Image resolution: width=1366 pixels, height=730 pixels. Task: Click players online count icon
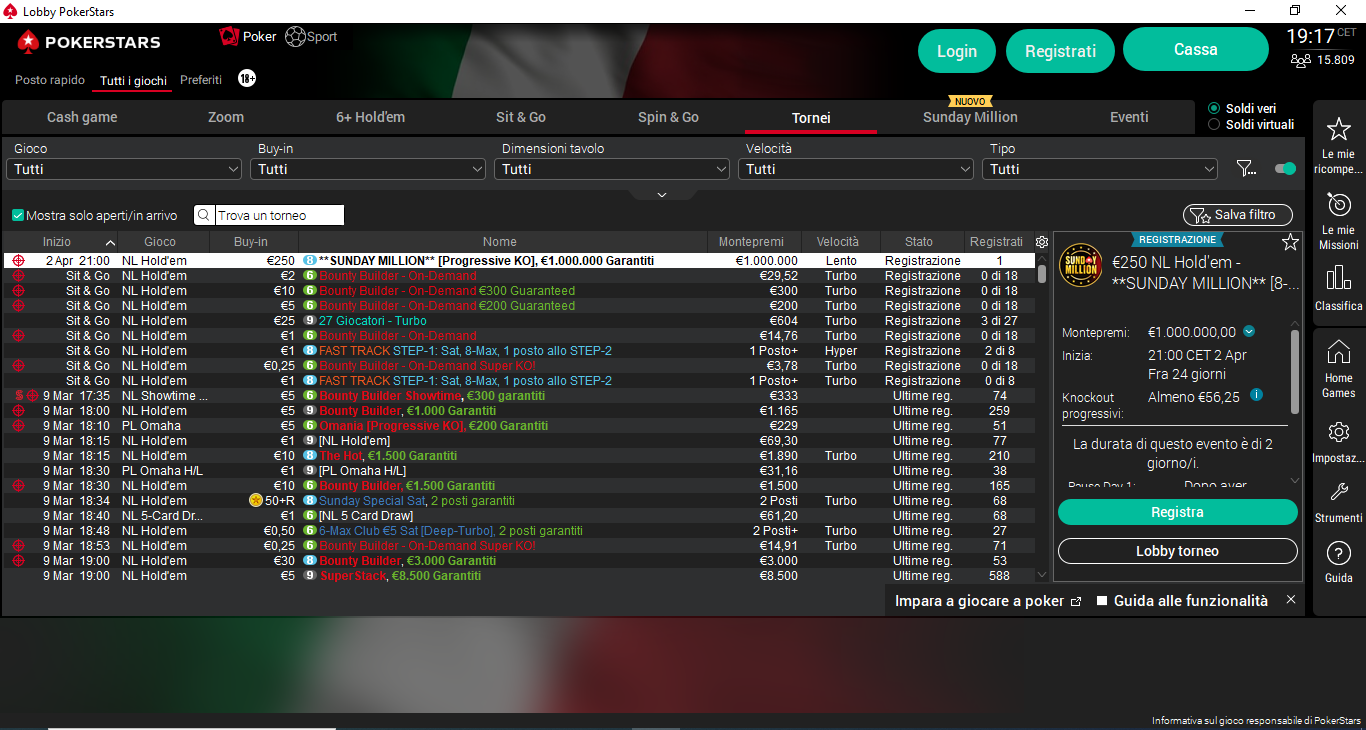pos(1300,60)
